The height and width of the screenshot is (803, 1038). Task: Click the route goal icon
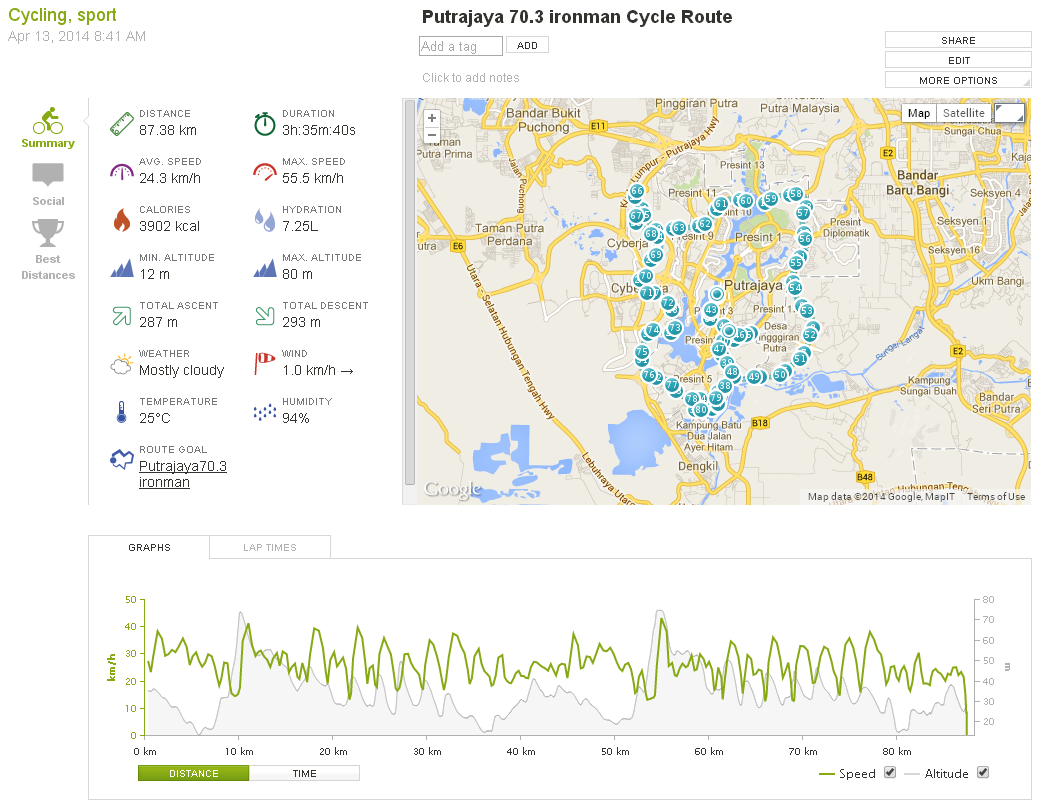(x=121, y=459)
